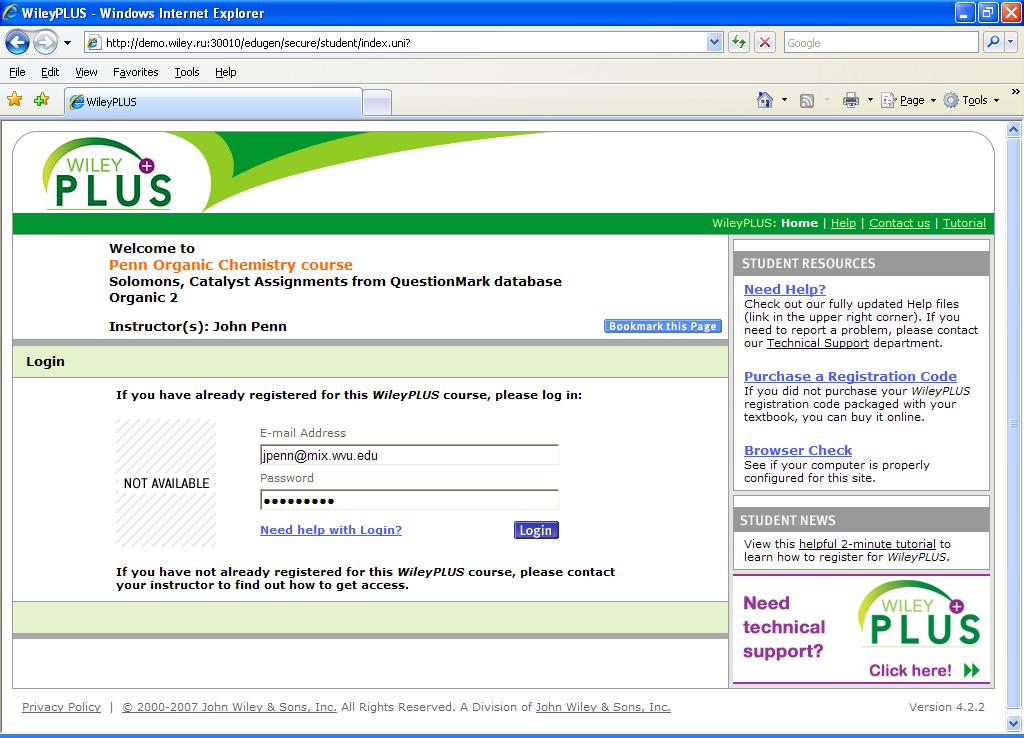This screenshot has width=1024, height=738.
Task: Click the Version 4.2.2 text
Action: [x=946, y=707]
